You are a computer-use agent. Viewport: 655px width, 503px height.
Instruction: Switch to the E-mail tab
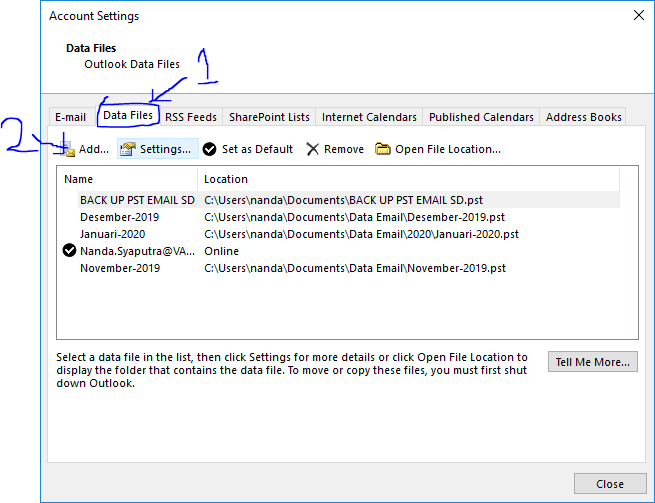tap(70, 117)
